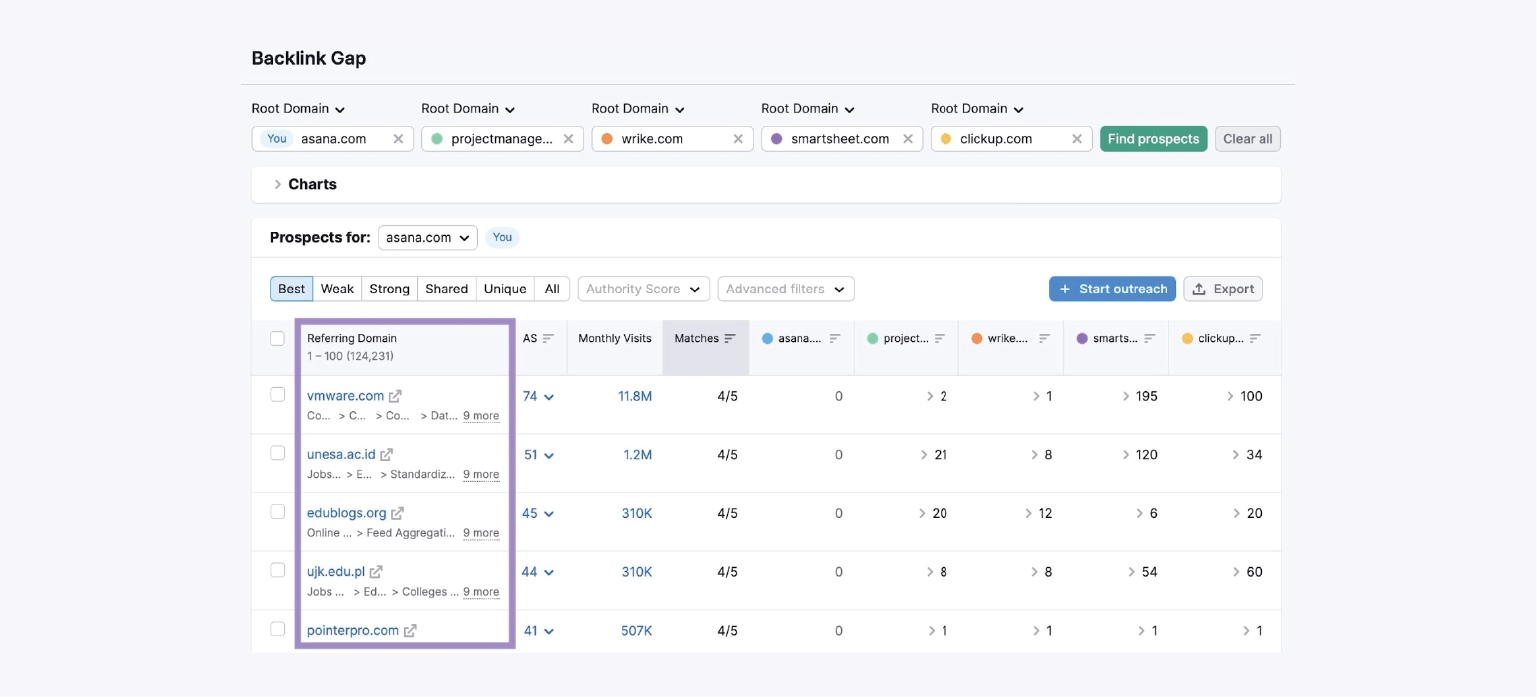Click the export upload icon
The width and height of the screenshot is (1537, 697).
[x=1199, y=289]
